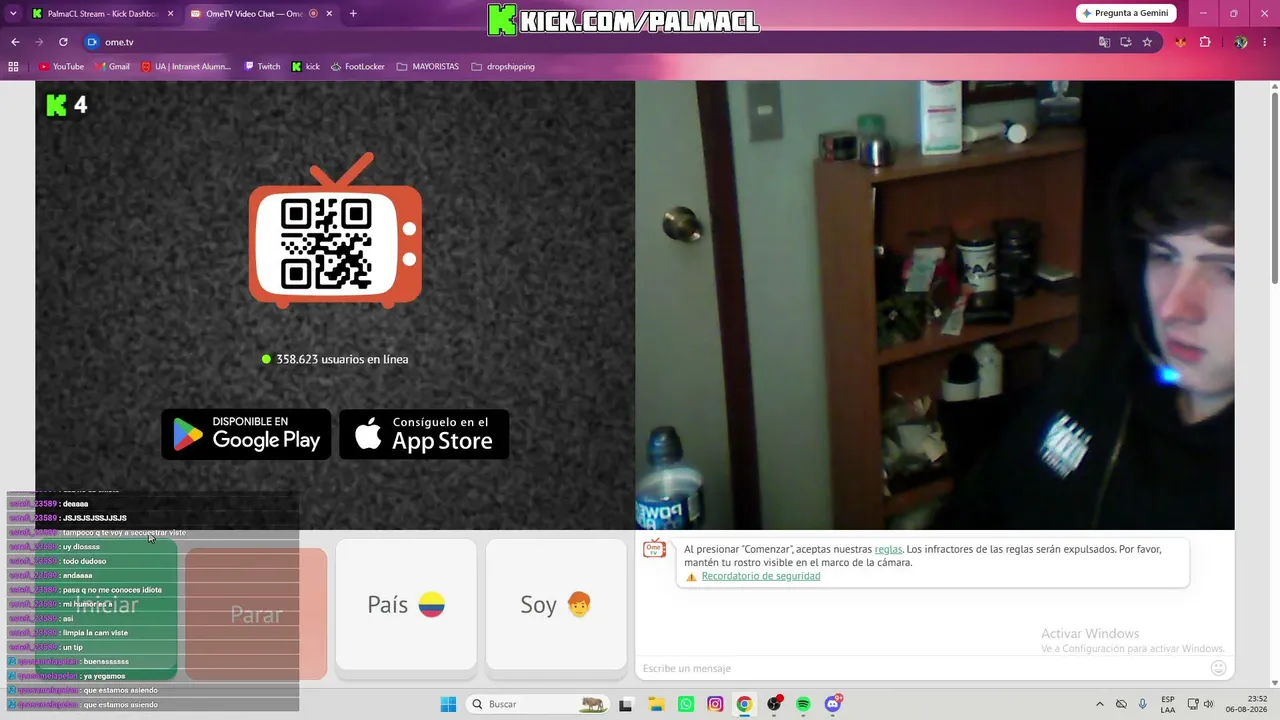
Task: Open the Twitch bookmark
Action: tap(262, 67)
